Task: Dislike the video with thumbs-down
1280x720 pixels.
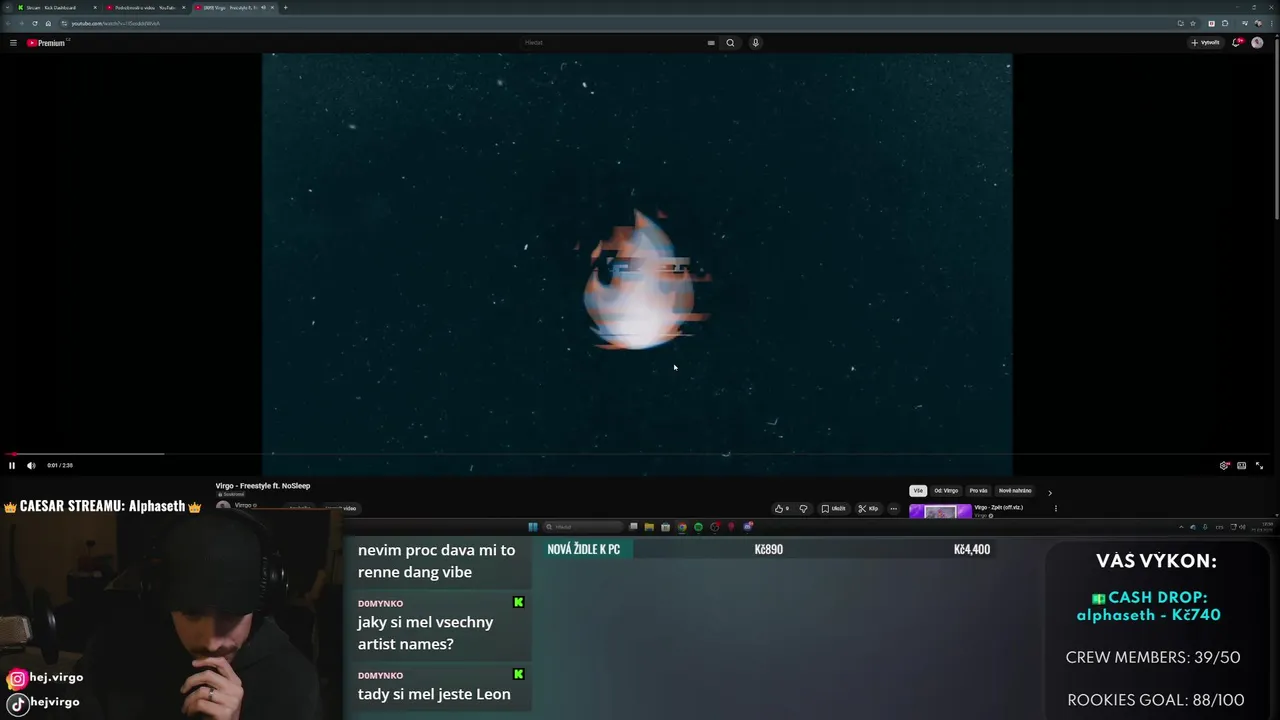Action: coord(803,508)
